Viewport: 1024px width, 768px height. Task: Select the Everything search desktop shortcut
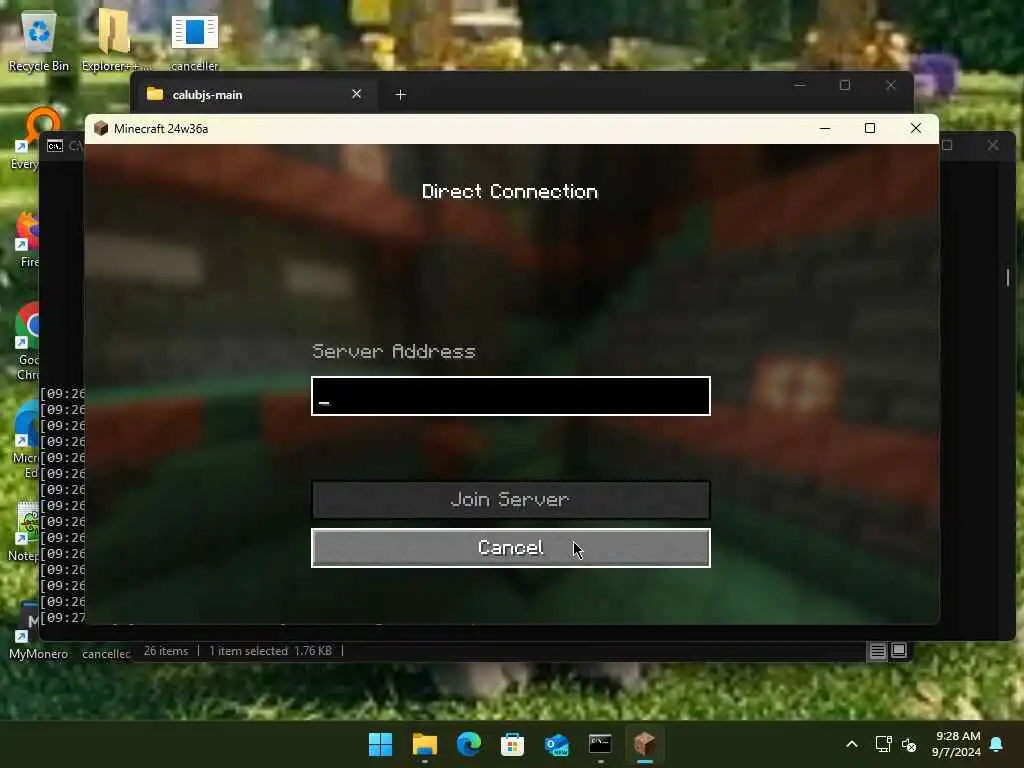coord(29,138)
